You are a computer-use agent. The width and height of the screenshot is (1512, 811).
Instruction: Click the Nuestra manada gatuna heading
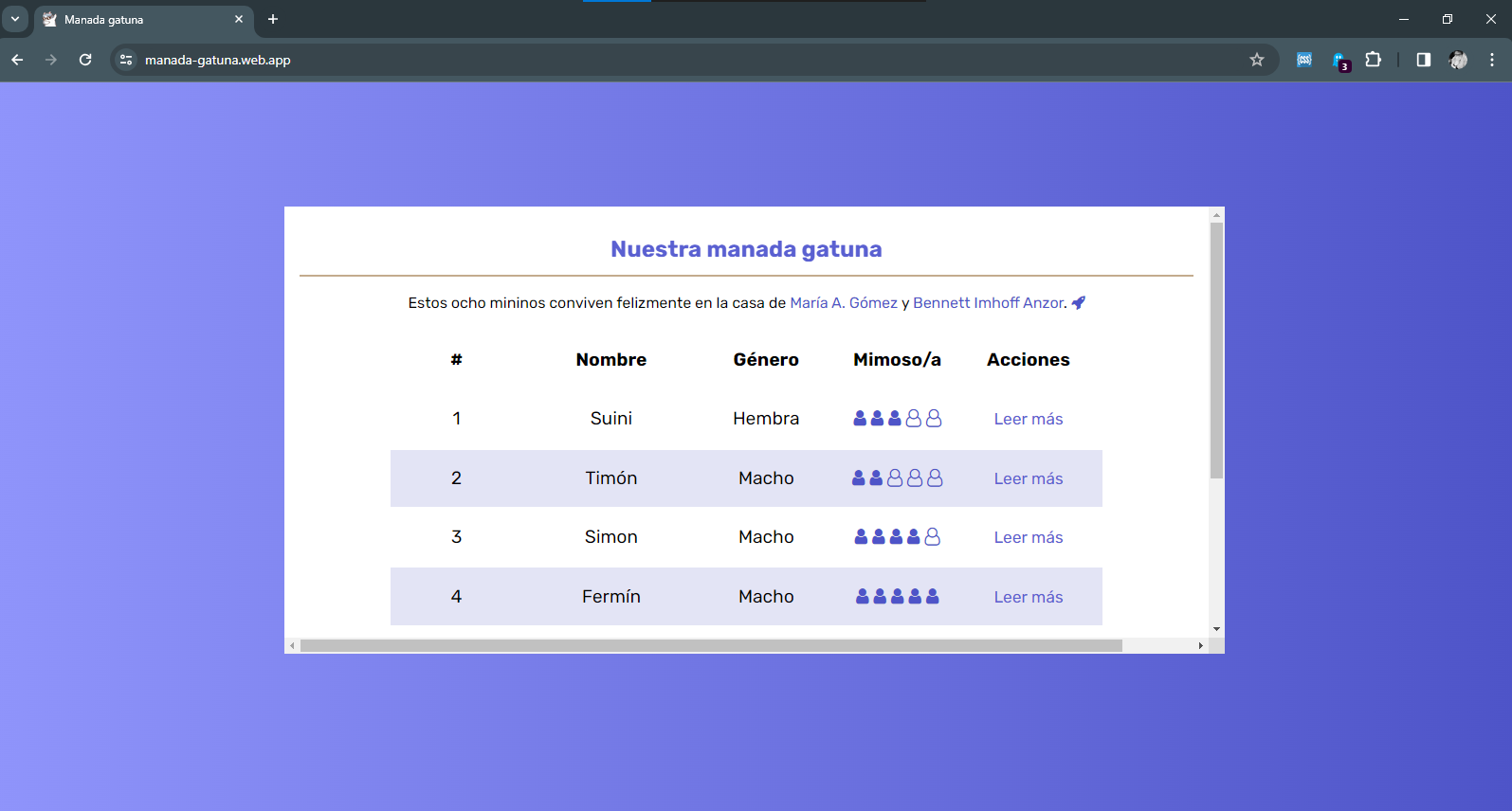tap(746, 249)
